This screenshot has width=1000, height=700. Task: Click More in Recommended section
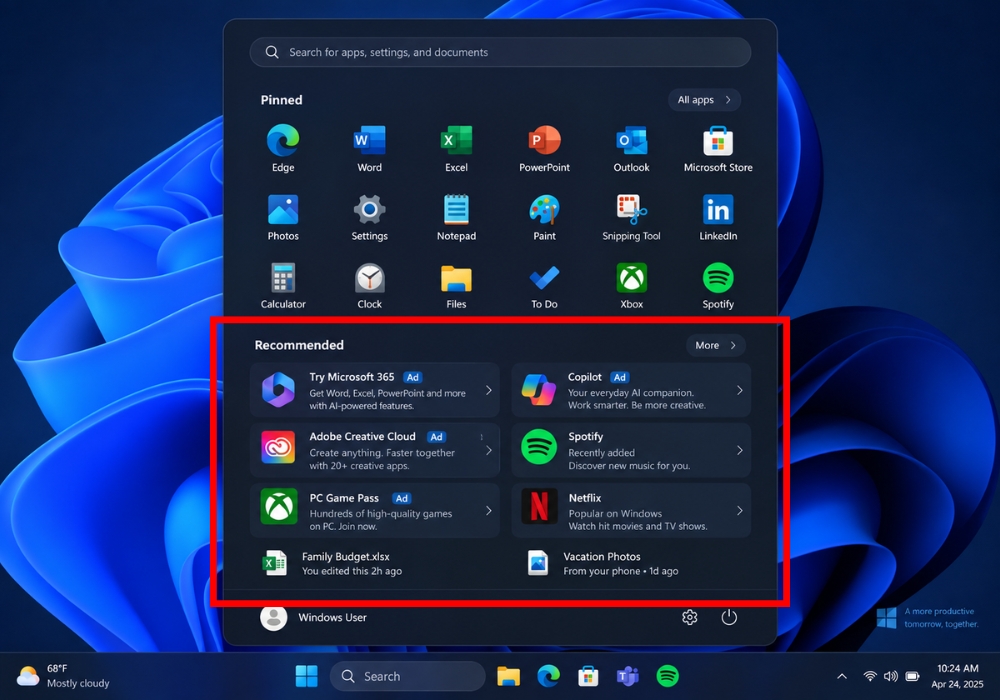coord(716,345)
